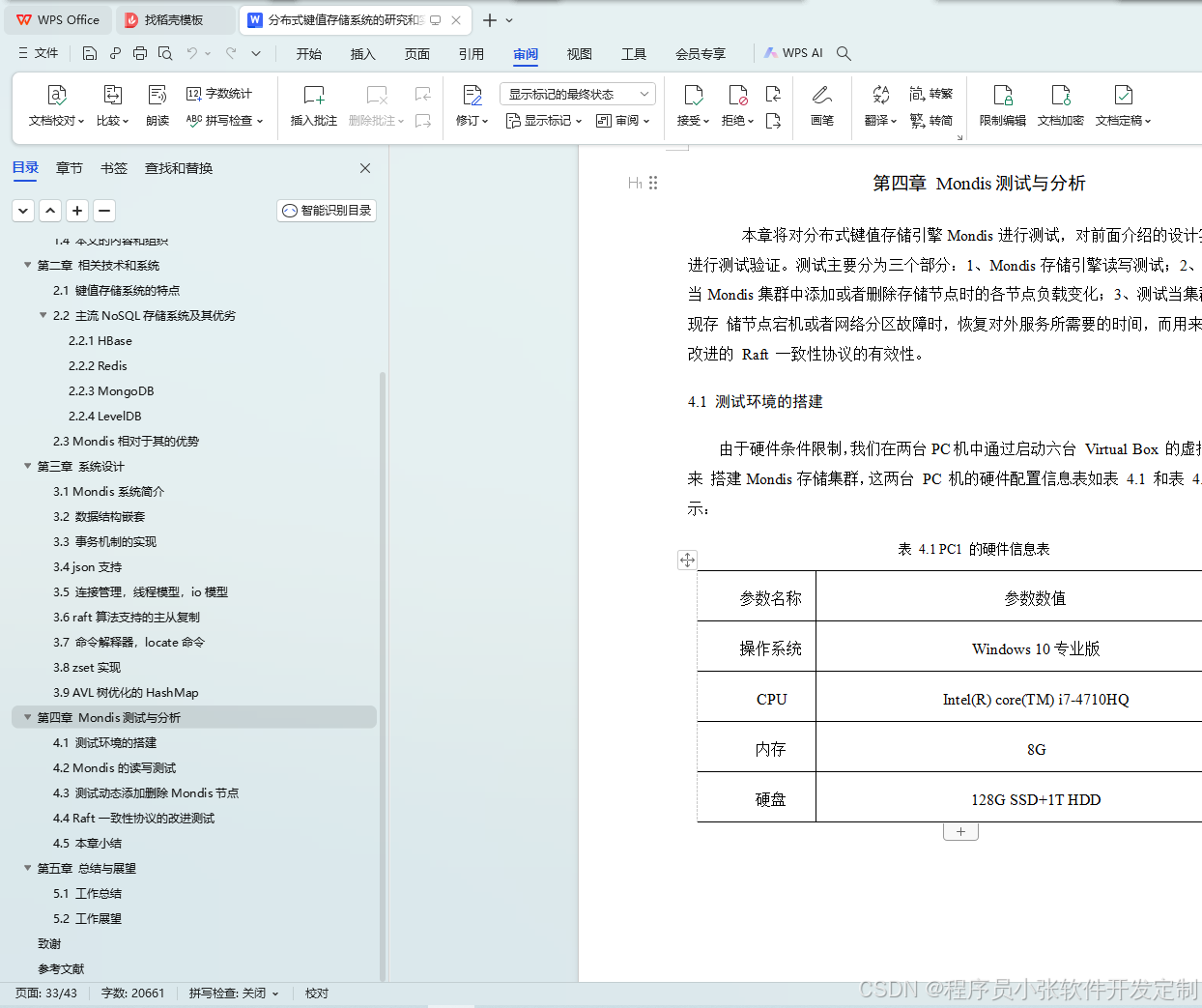1202x1008 pixels.
Task: Click the outline plus promote button
Action: coord(78,211)
